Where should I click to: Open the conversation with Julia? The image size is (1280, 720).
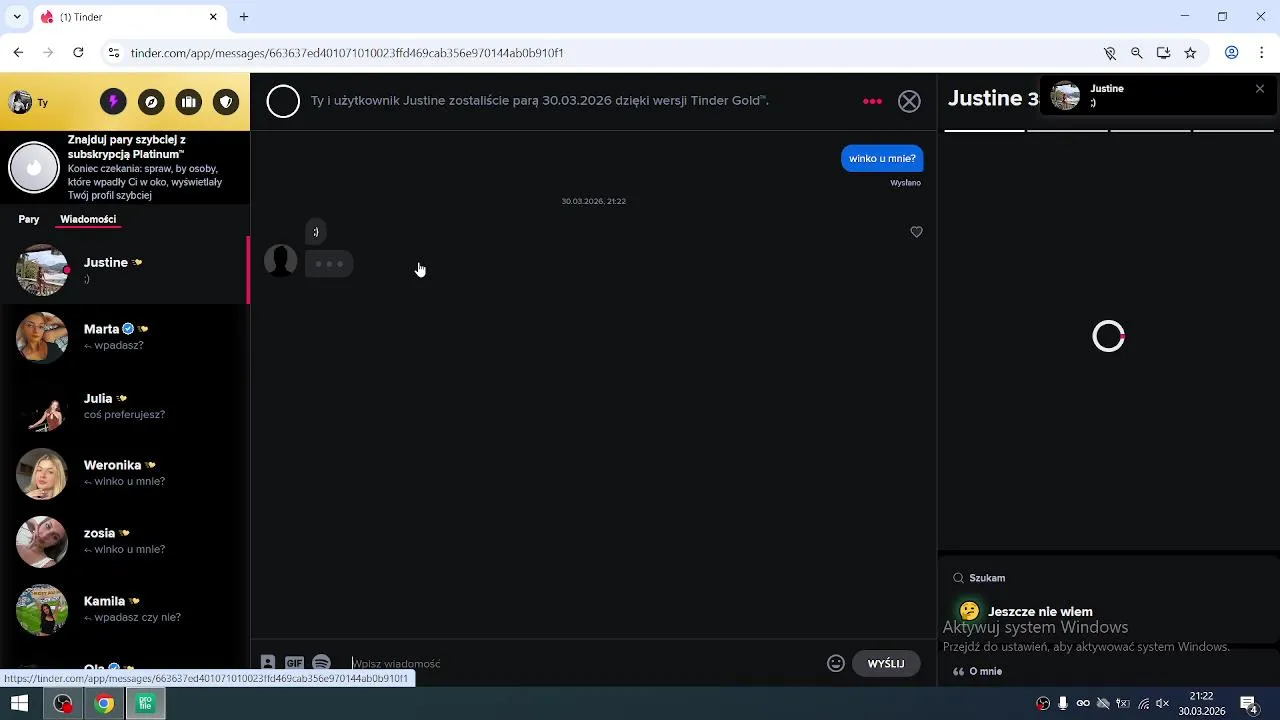click(125, 405)
